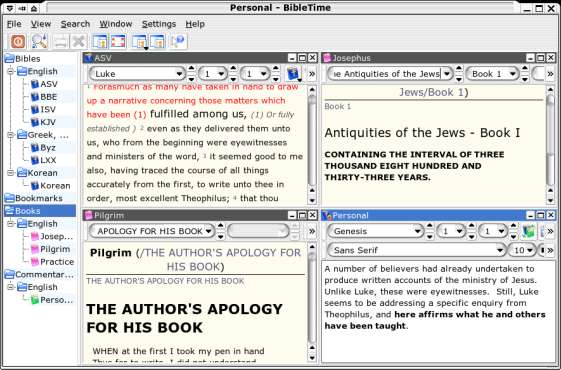
Task: Open the search magnifier tool in main toolbar
Action: tap(39, 42)
